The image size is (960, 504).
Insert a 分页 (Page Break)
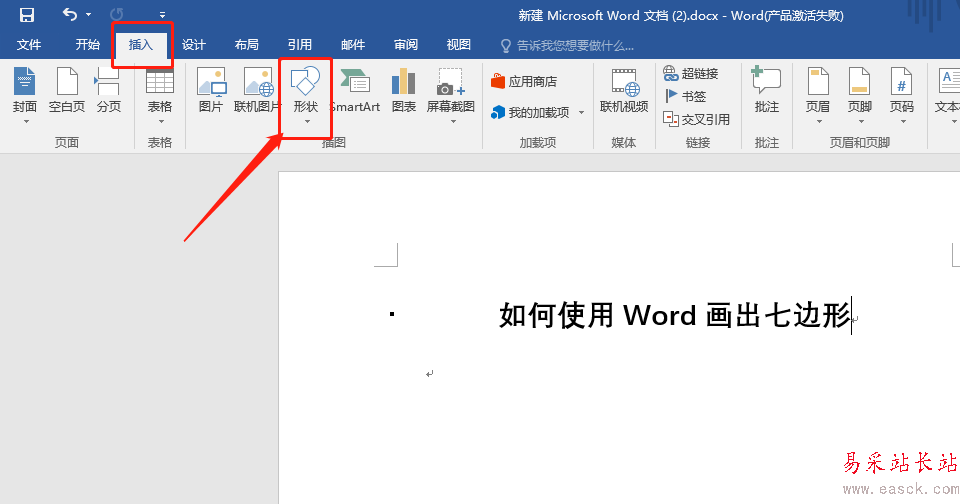click(108, 91)
